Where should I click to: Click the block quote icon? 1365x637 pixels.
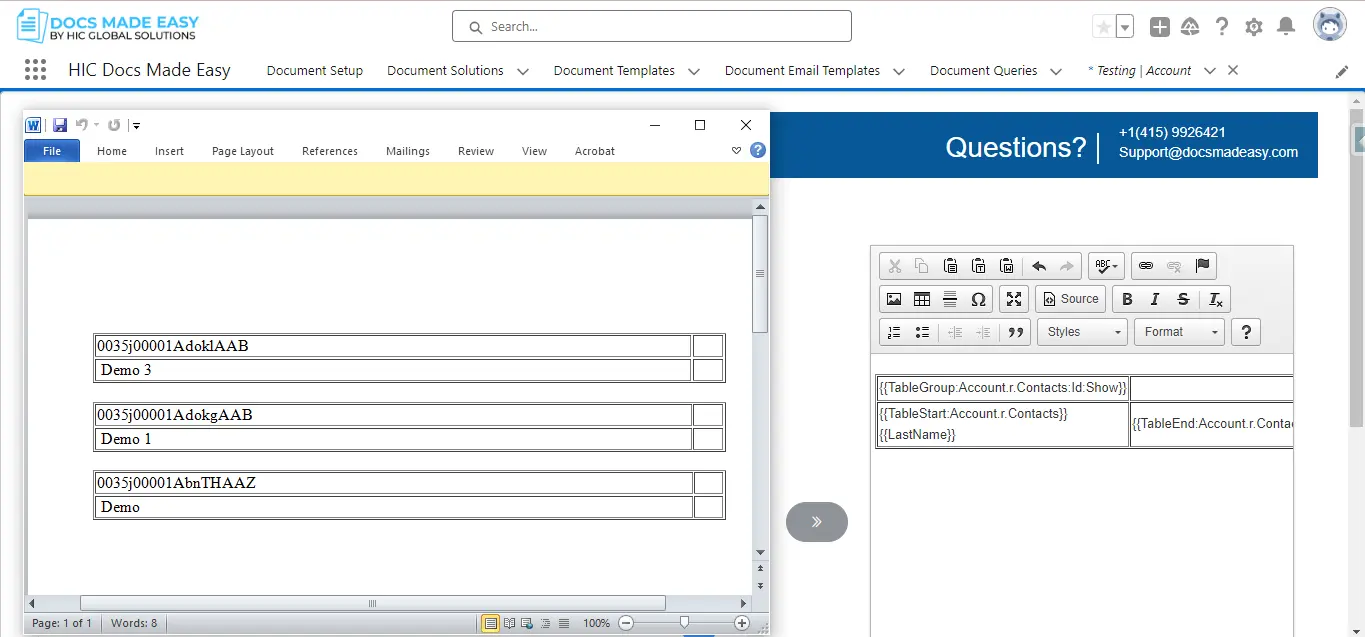[x=1016, y=332]
